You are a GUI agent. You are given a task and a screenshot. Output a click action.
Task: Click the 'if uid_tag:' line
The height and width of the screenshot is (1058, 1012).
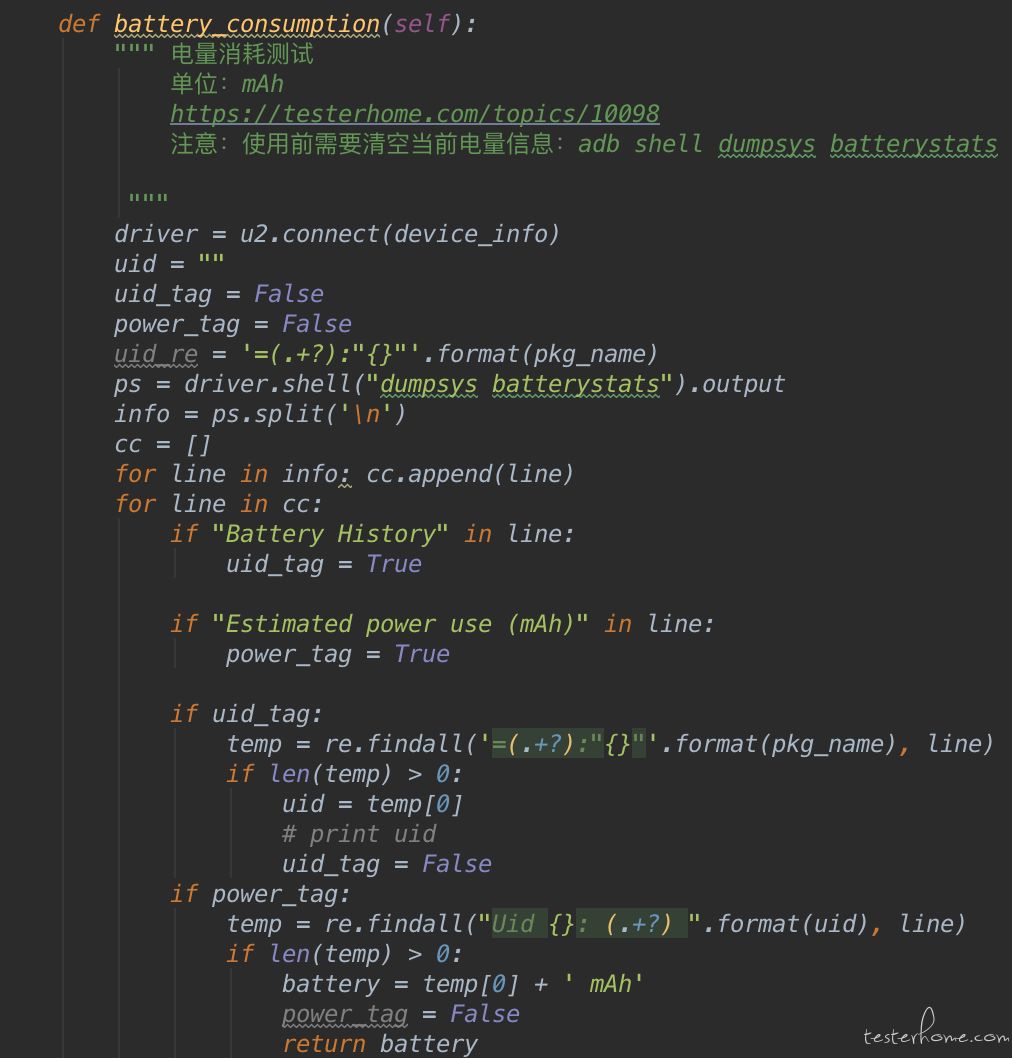tap(246, 714)
